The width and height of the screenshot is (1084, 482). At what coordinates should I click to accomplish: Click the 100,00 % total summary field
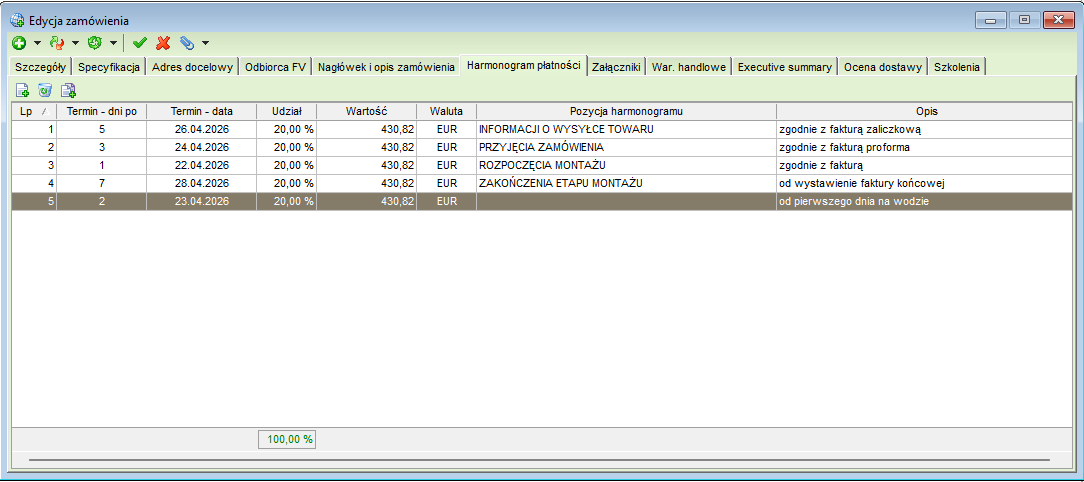click(287, 439)
